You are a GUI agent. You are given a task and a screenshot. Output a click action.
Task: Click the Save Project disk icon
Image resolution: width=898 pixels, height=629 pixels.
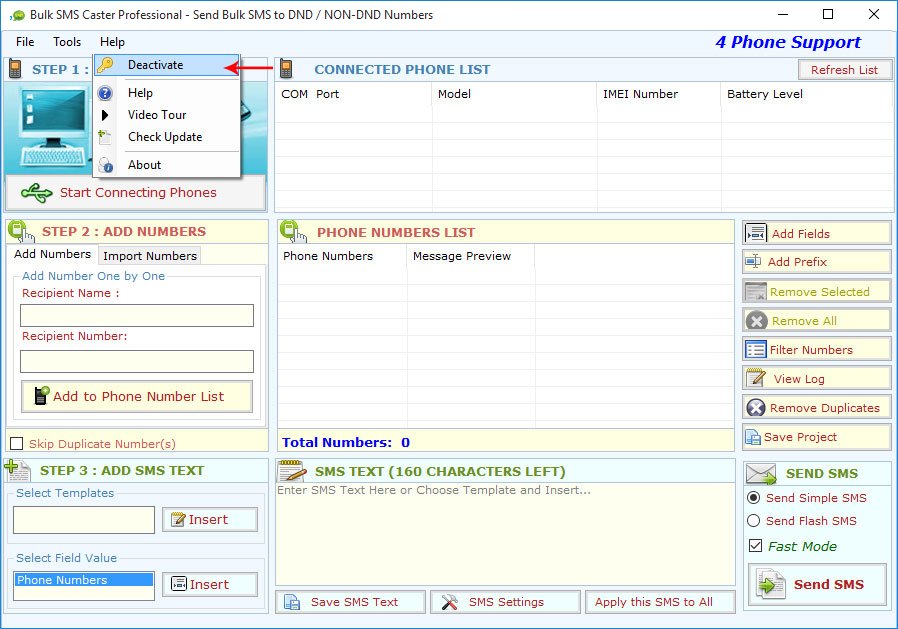point(753,437)
